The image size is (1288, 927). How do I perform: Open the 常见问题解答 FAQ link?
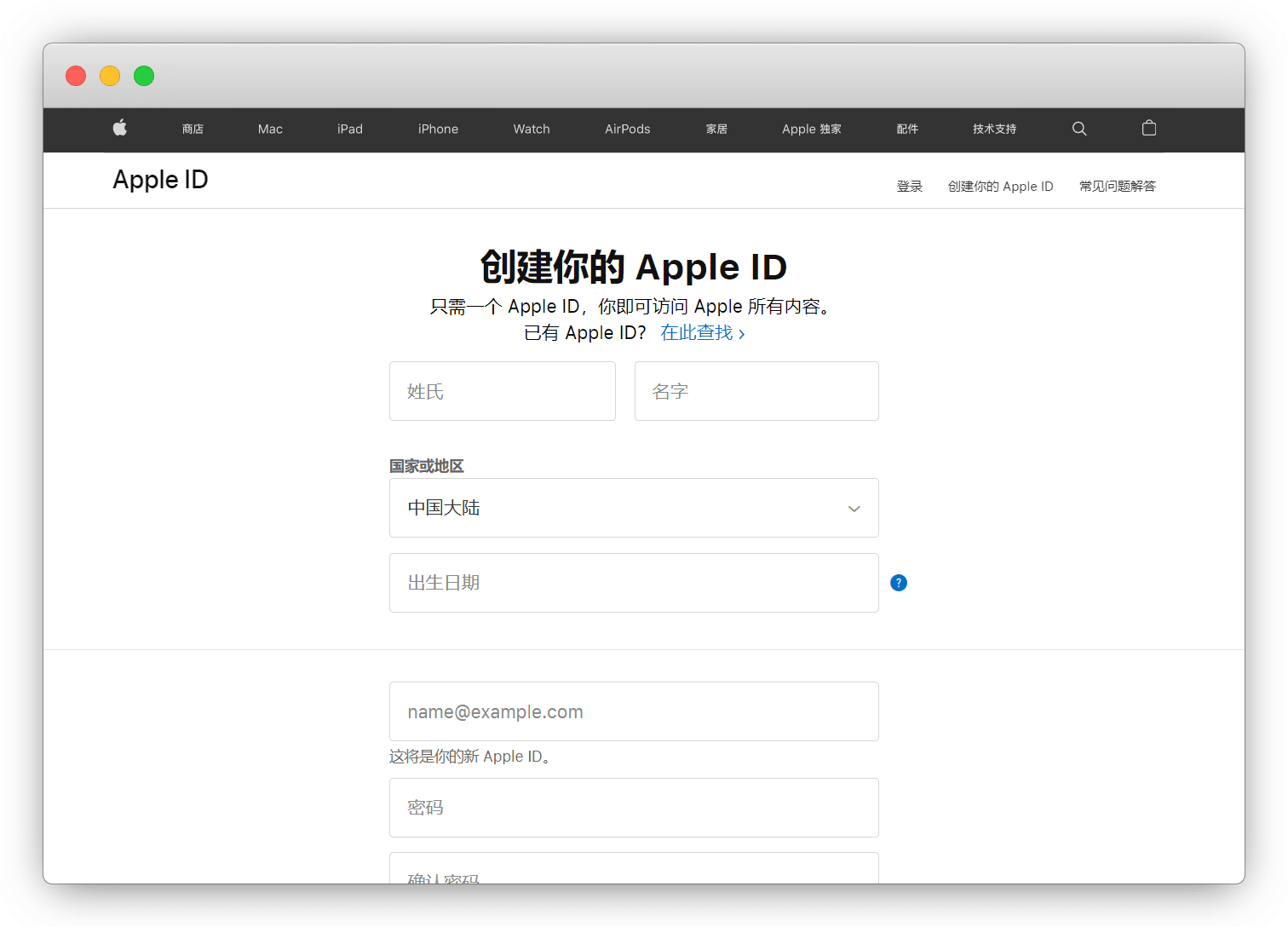1117,187
